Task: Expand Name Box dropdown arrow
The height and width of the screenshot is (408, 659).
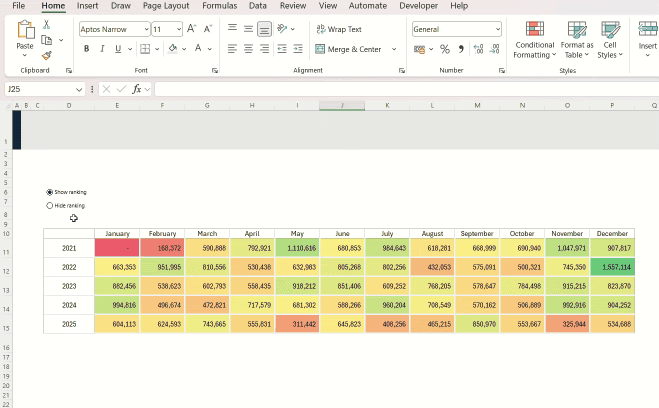Action: (79, 89)
